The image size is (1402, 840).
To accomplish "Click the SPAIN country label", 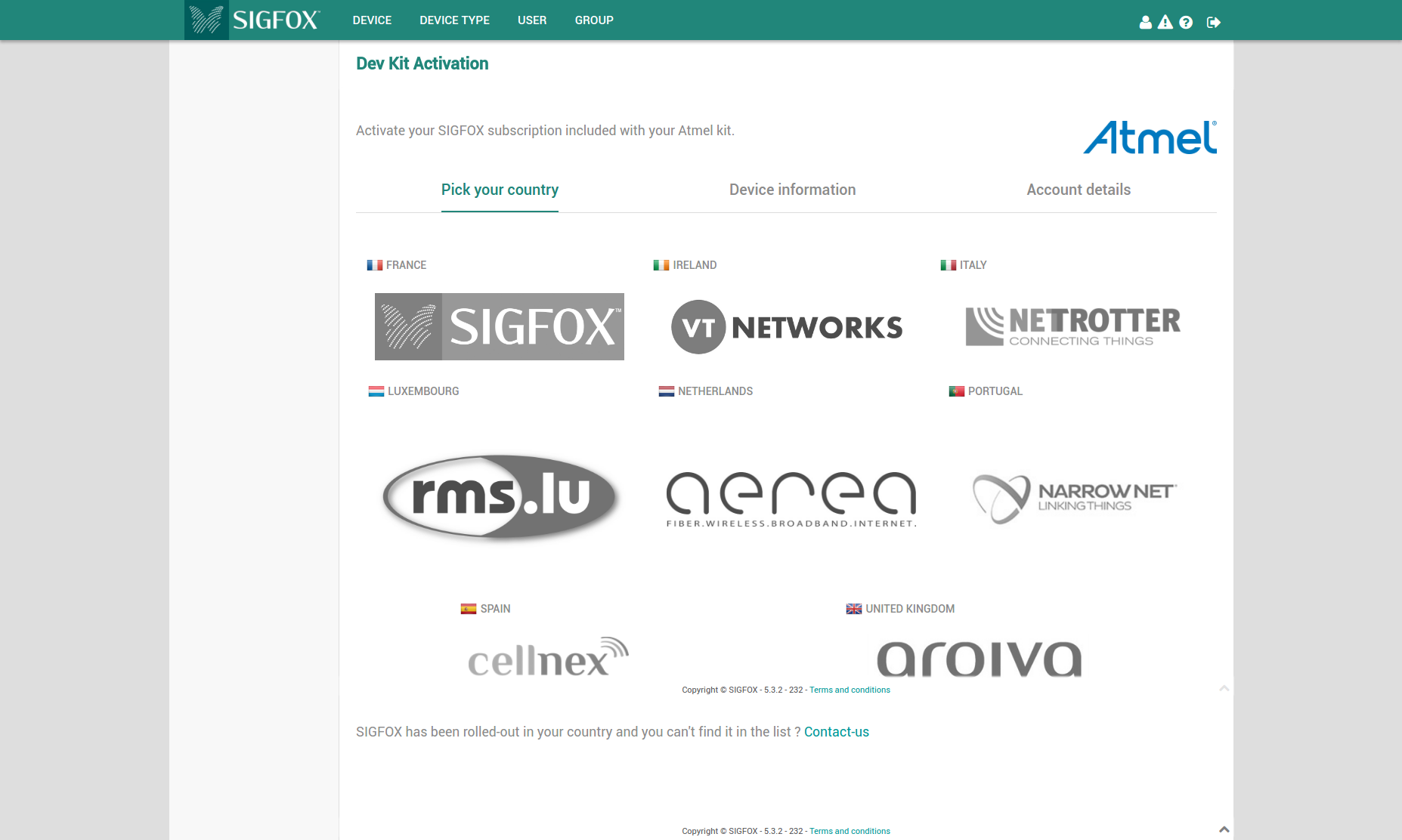I will coord(495,609).
